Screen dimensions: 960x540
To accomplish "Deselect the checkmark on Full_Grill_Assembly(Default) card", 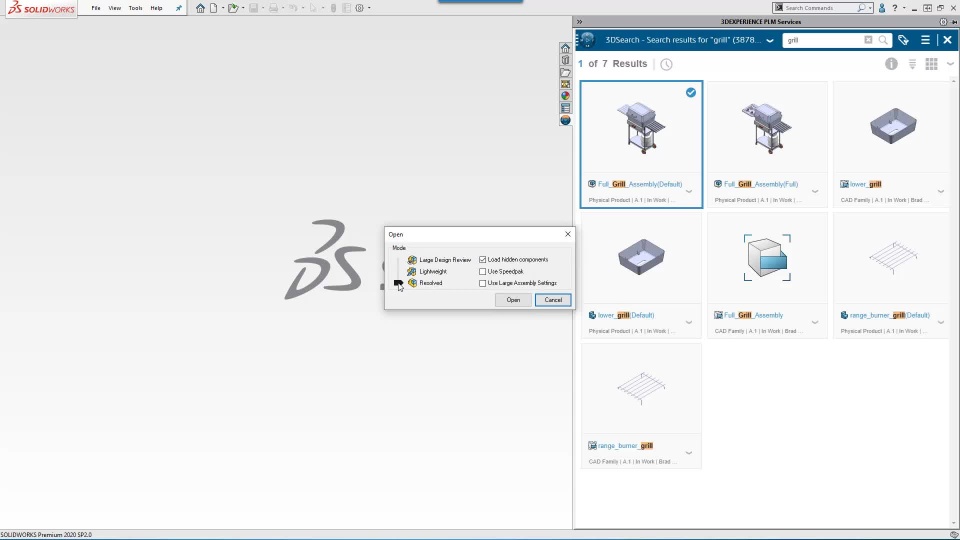I will [691, 92].
